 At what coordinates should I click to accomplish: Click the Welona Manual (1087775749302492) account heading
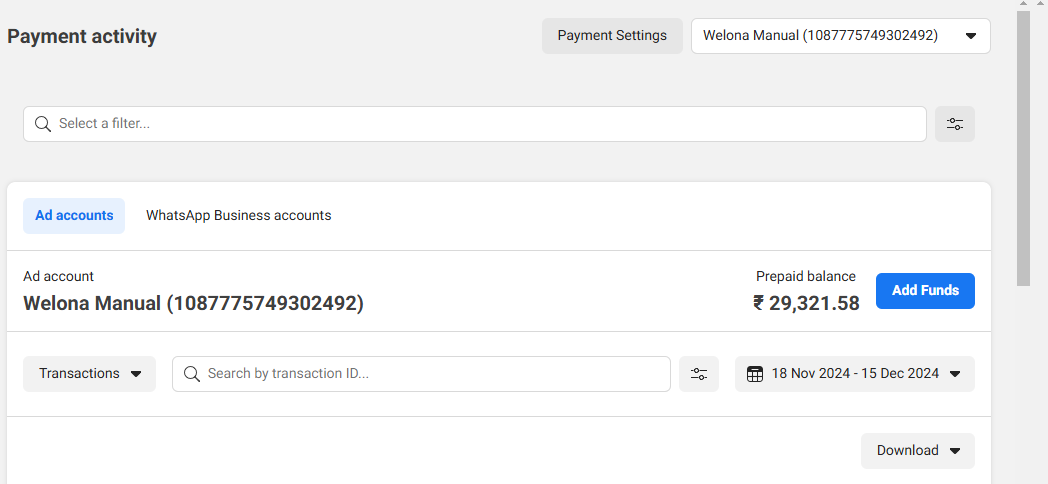tap(194, 303)
